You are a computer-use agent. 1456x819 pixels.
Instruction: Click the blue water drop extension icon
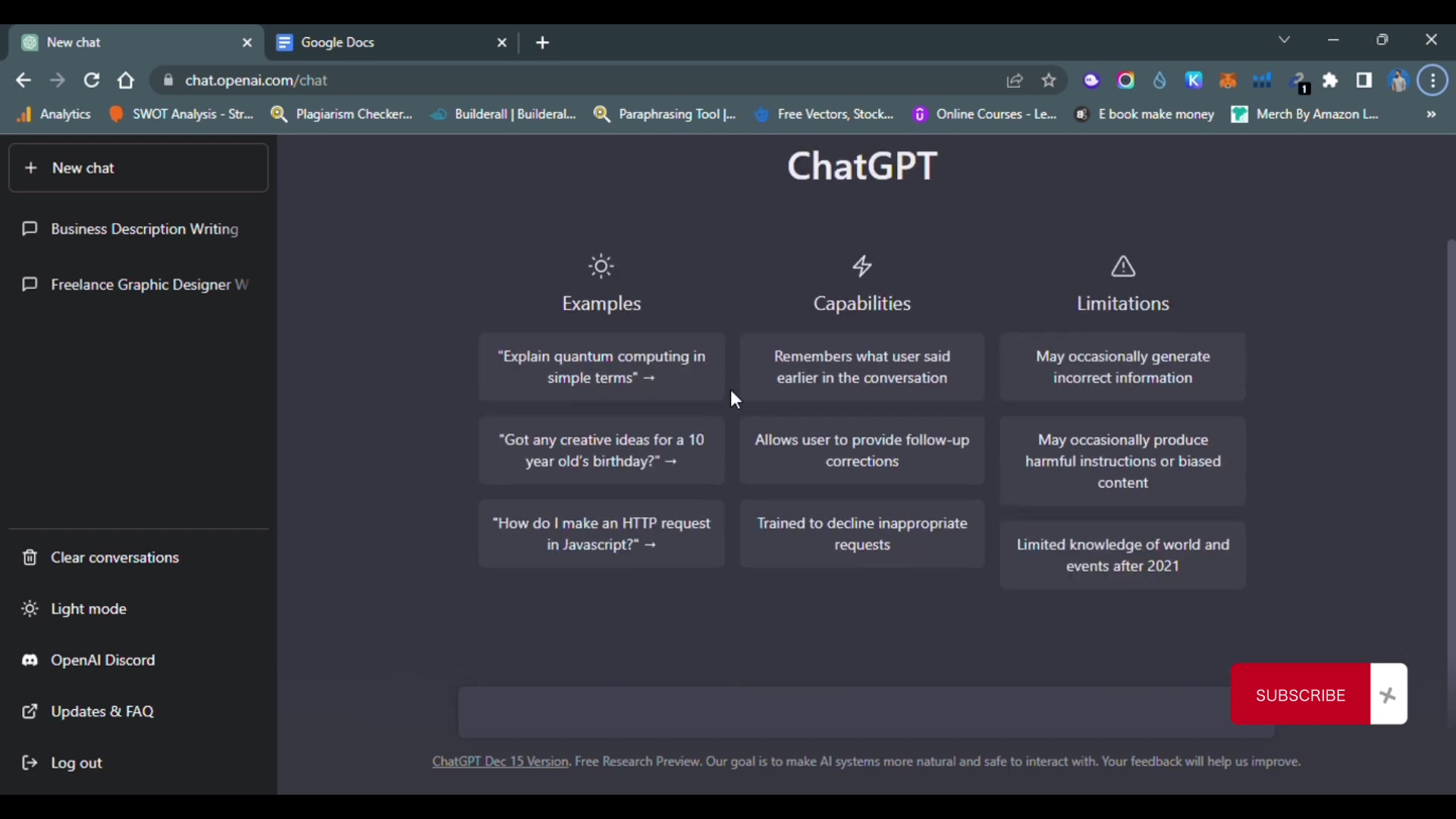click(x=1160, y=80)
